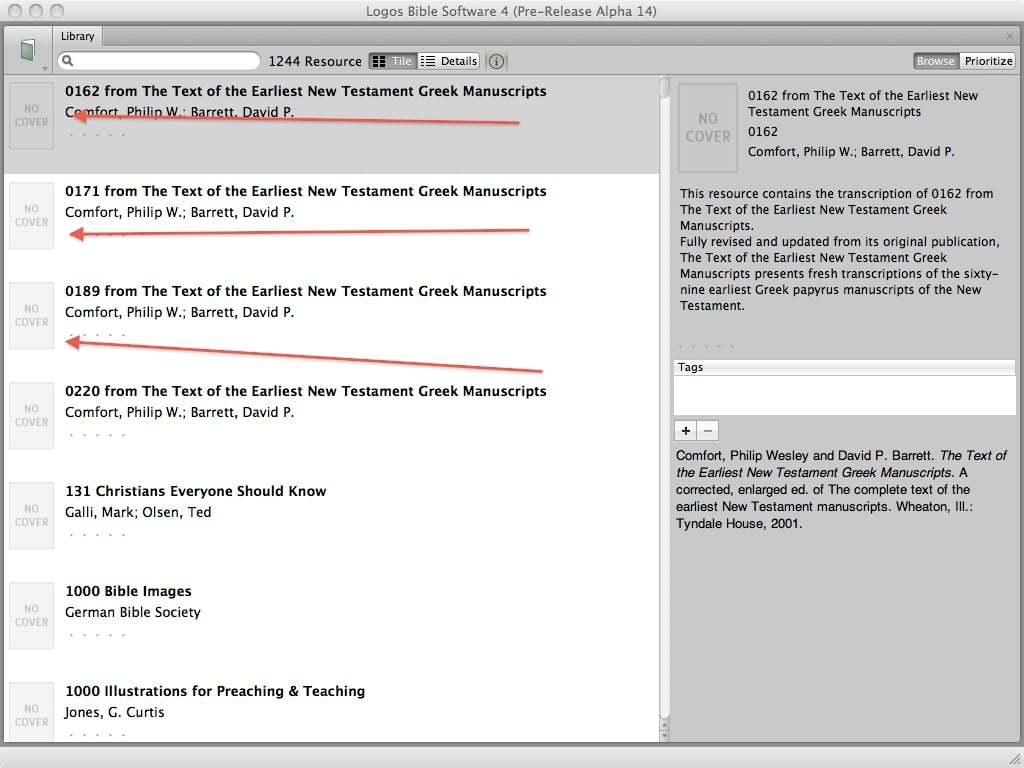The width and height of the screenshot is (1024, 768).
Task: Click No Cover thumbnail for 0220 resource
Action: (x=31, y=415)
